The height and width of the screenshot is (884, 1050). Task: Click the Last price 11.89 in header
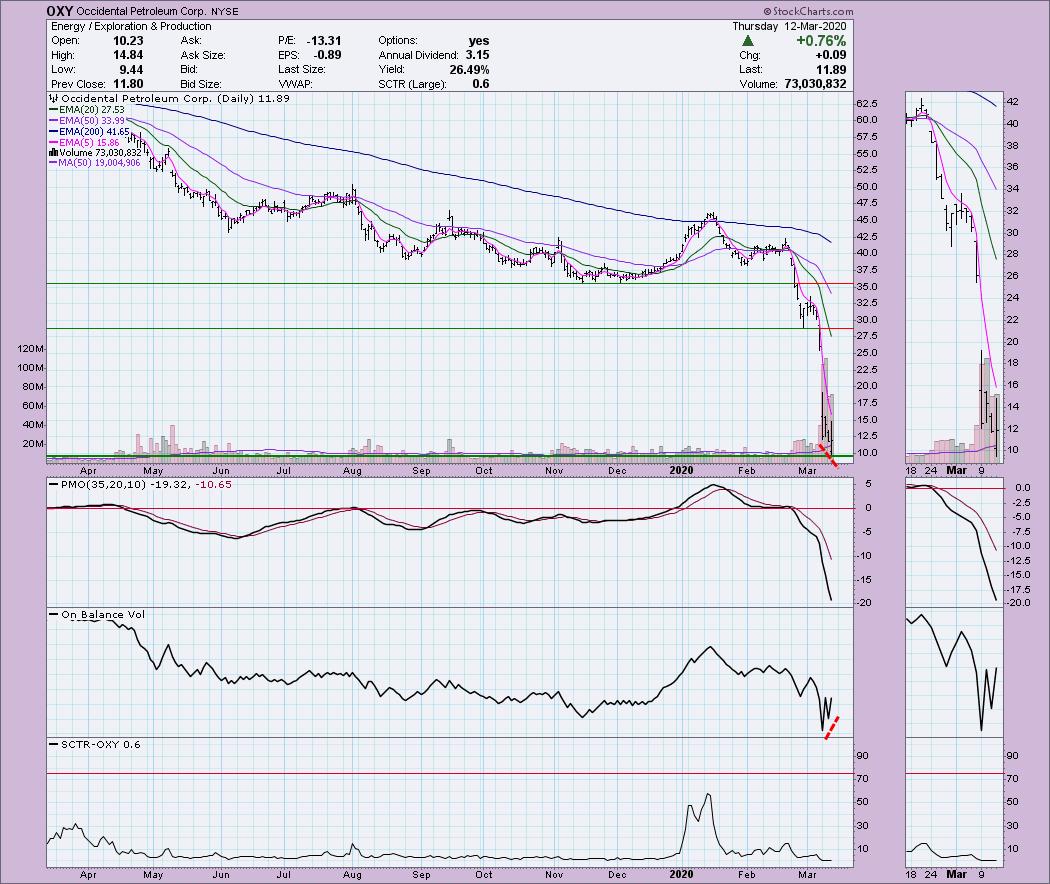click(x=831, y=70)
